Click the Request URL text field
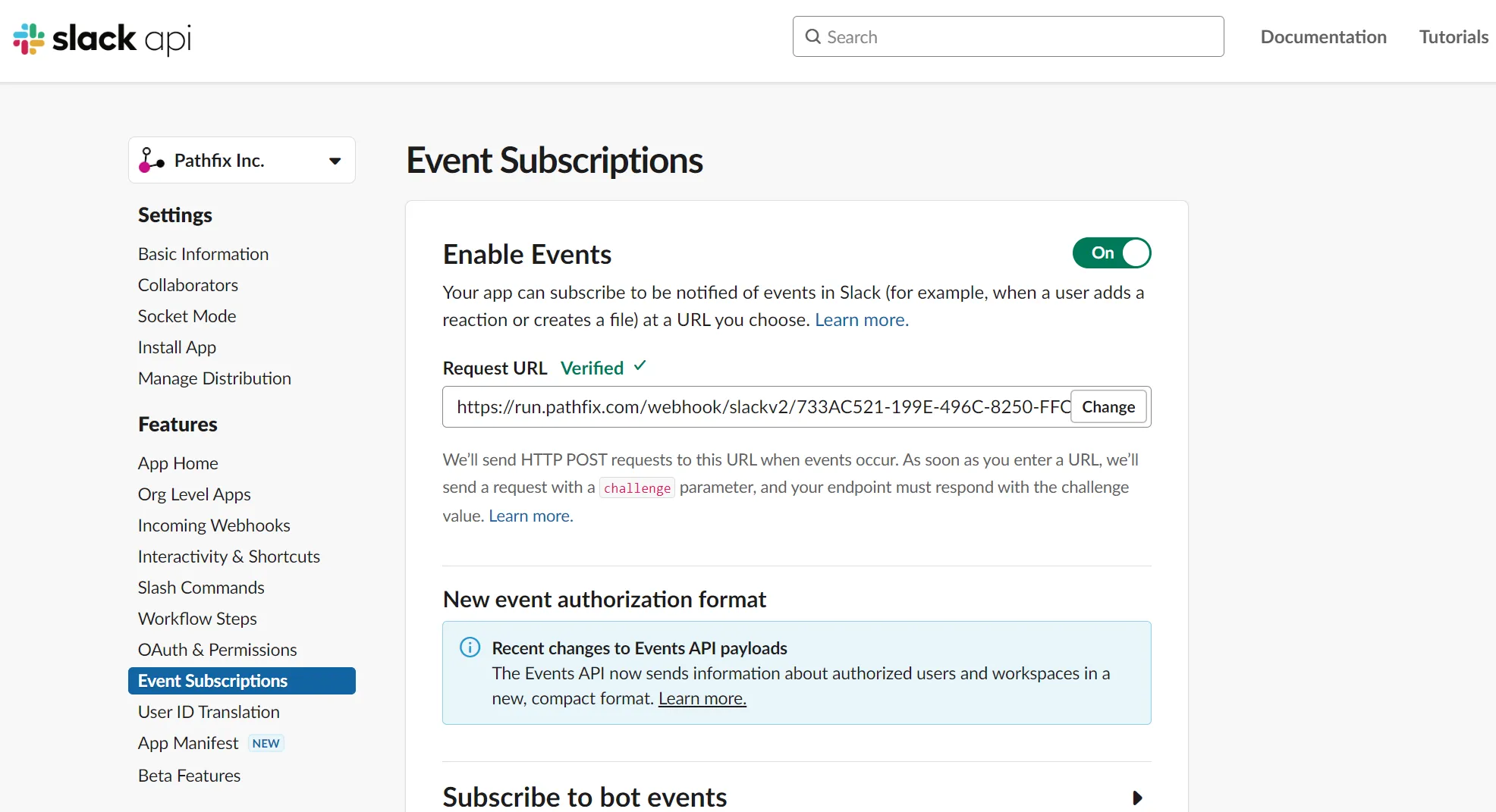The width and height of the screenshot is (1496, 812). (757, 407)
